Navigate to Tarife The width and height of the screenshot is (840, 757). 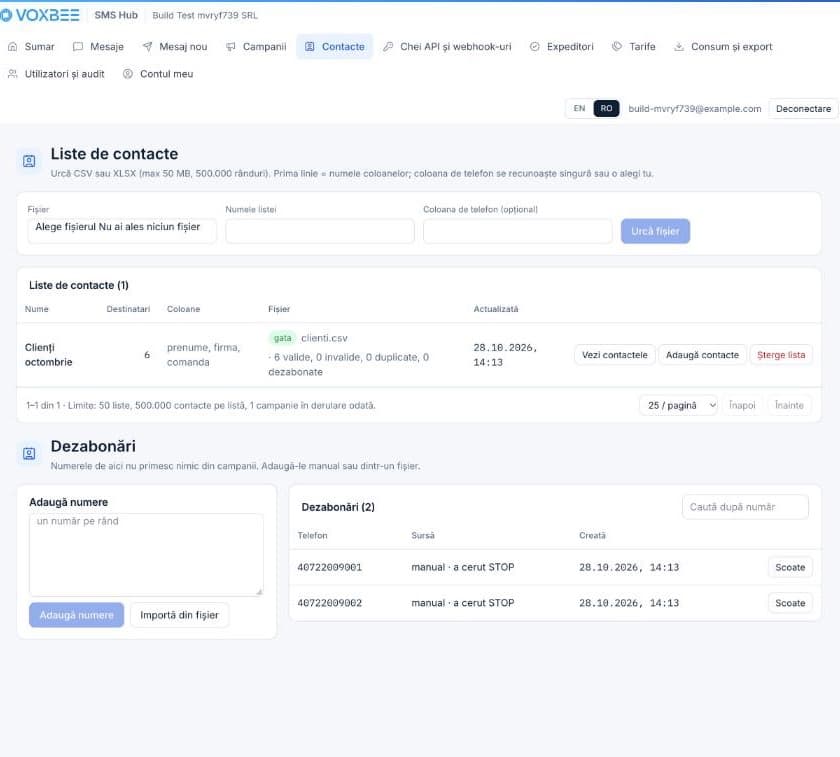coord(634,47)
